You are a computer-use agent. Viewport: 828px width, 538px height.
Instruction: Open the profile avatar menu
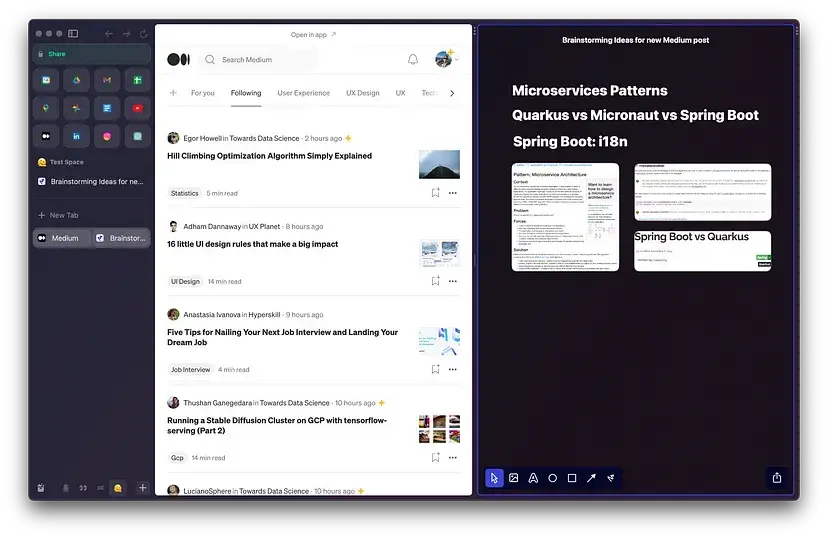[445, 59]
